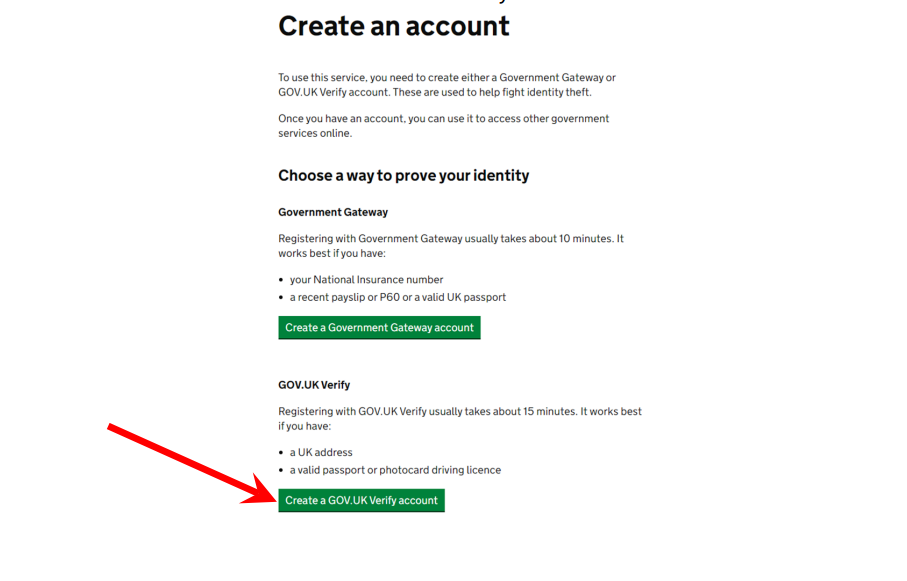The image size is (907, 581).
Task: Click the 'To use this service' paragraph
Action: click(x=446, y=85)
